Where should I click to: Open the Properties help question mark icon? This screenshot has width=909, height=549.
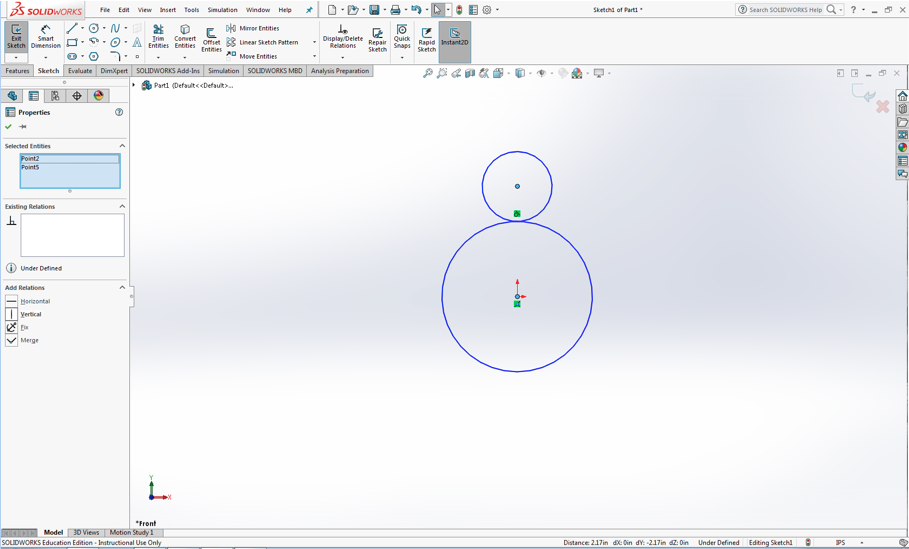click(119, 112)
